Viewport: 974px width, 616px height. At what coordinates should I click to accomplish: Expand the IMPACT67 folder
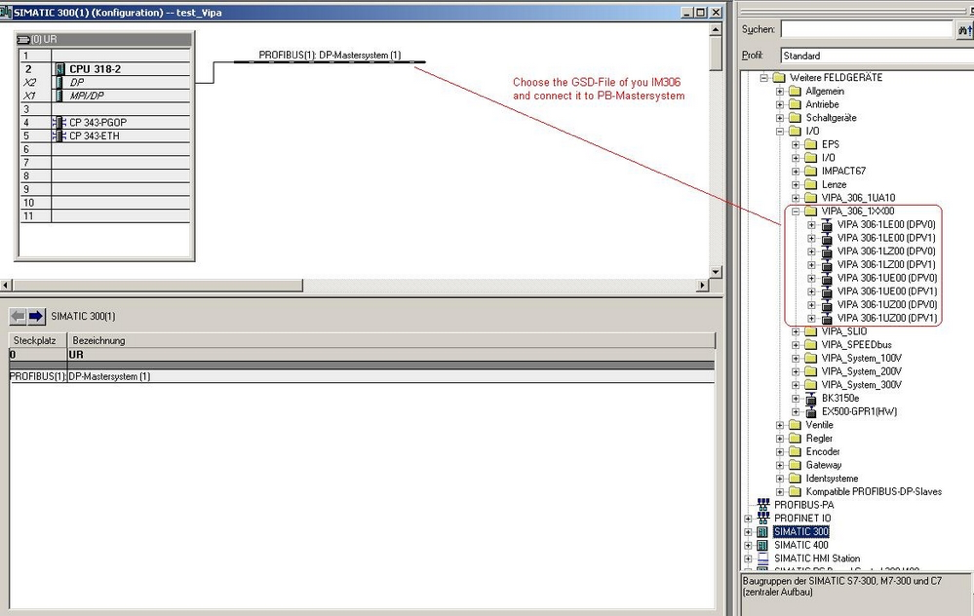tap(796, 171)
